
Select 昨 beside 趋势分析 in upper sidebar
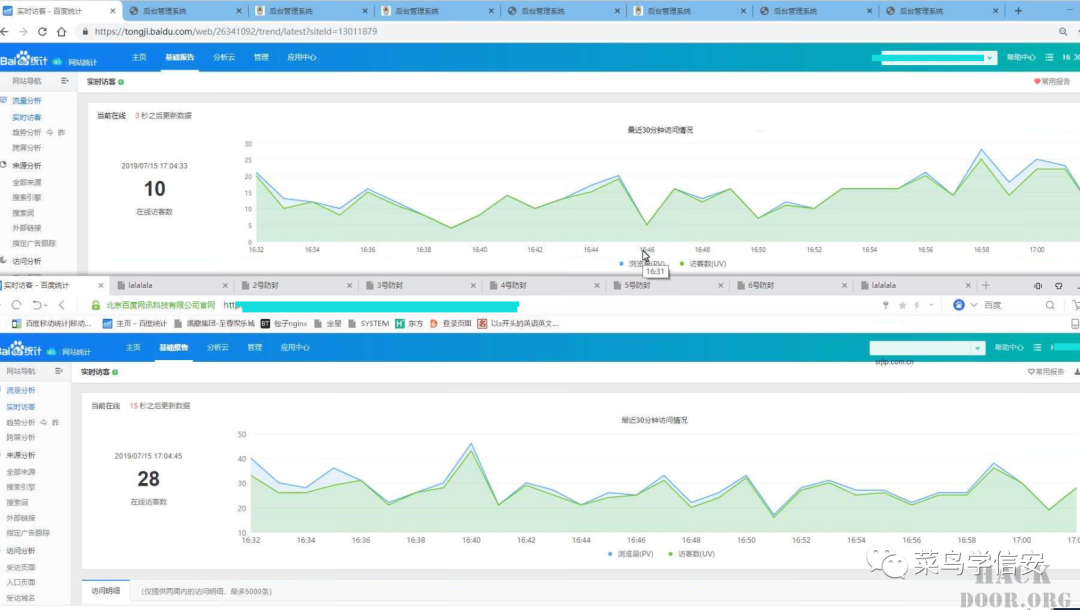(61, 132)
